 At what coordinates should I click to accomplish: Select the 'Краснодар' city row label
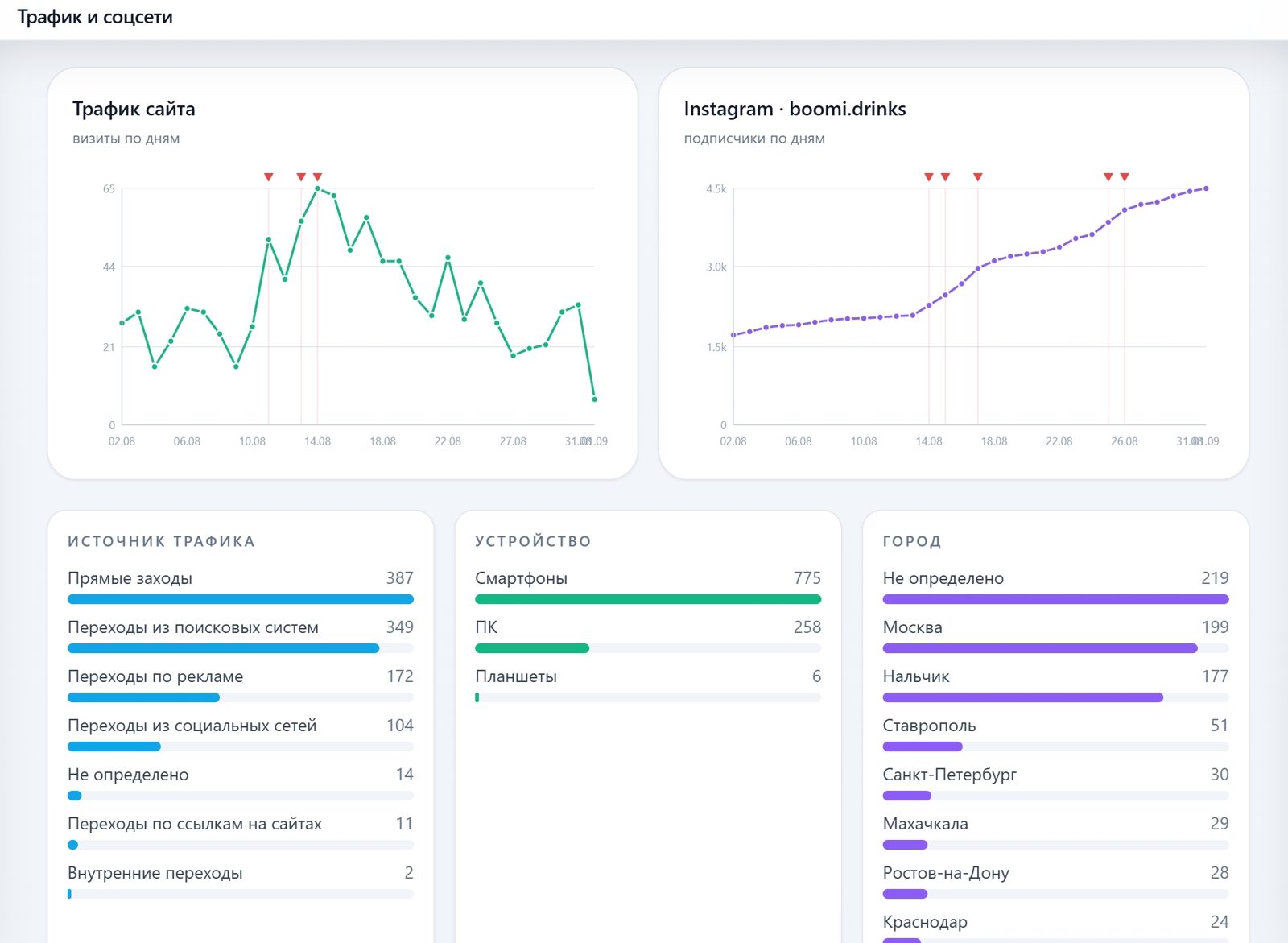(925, 922)
